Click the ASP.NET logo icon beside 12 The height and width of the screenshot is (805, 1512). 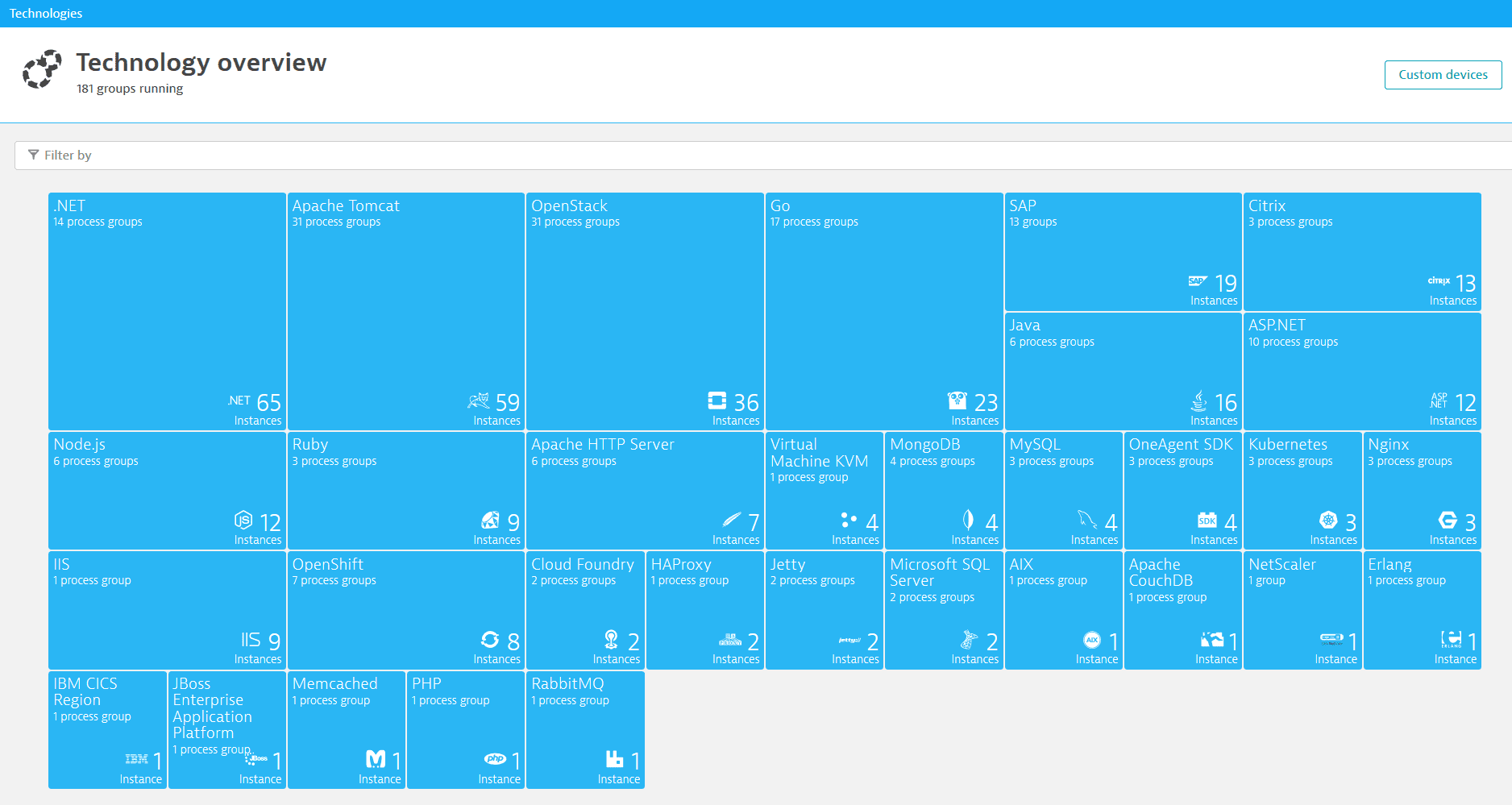[x=1439, y=400]
